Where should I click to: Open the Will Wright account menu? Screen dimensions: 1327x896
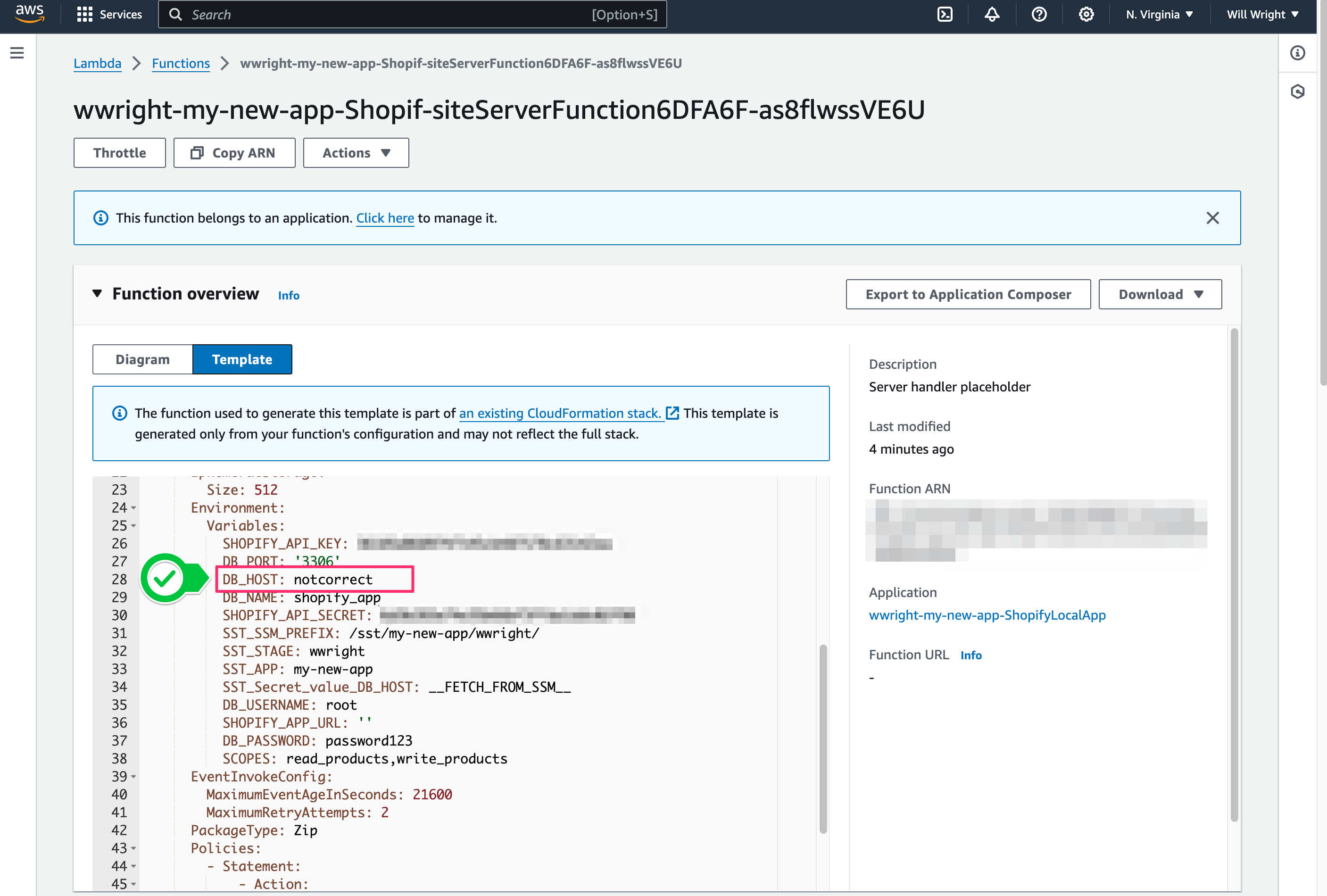tap(1262, 14)
